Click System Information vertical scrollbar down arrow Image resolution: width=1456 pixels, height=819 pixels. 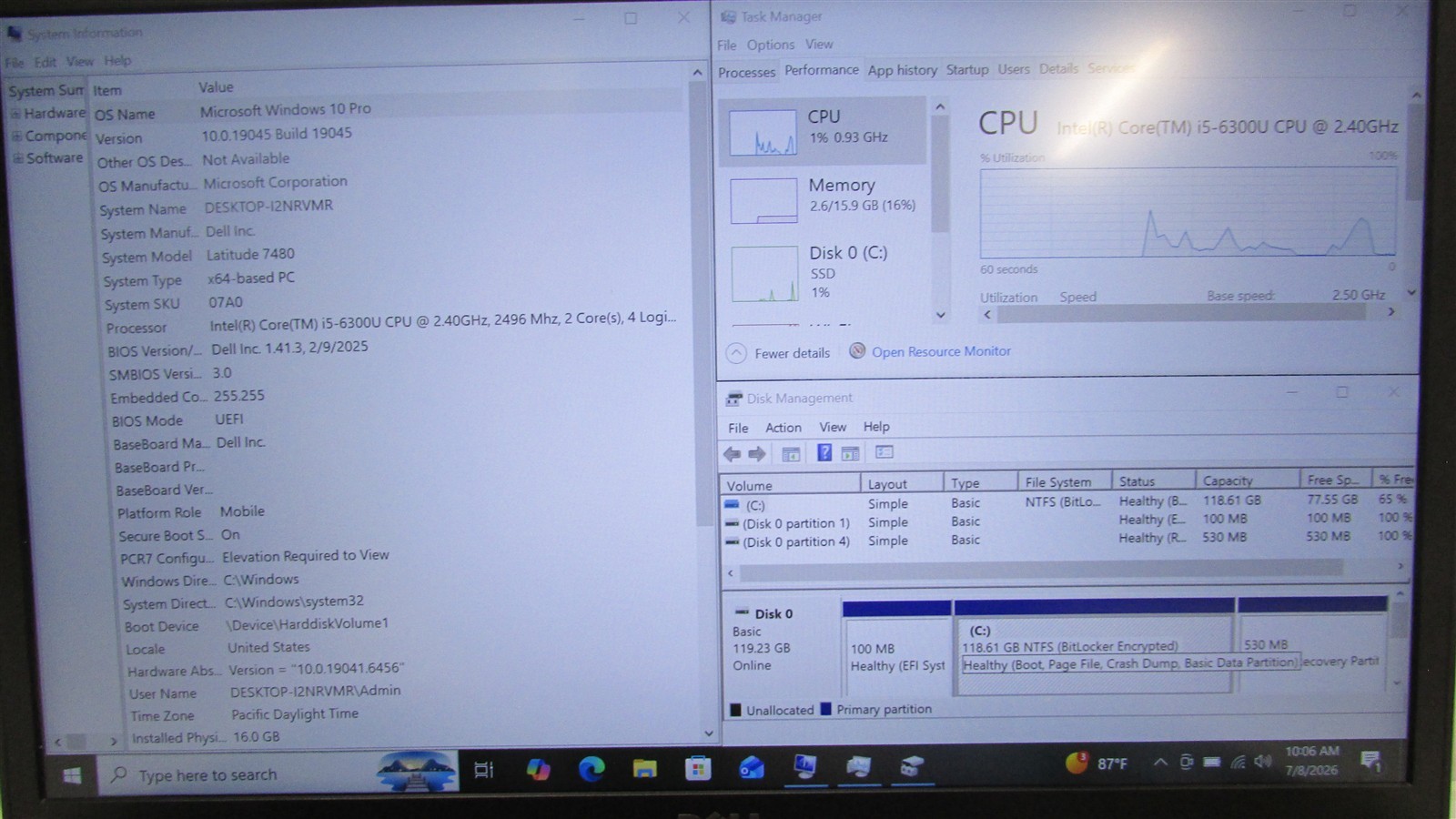[709, 733]
